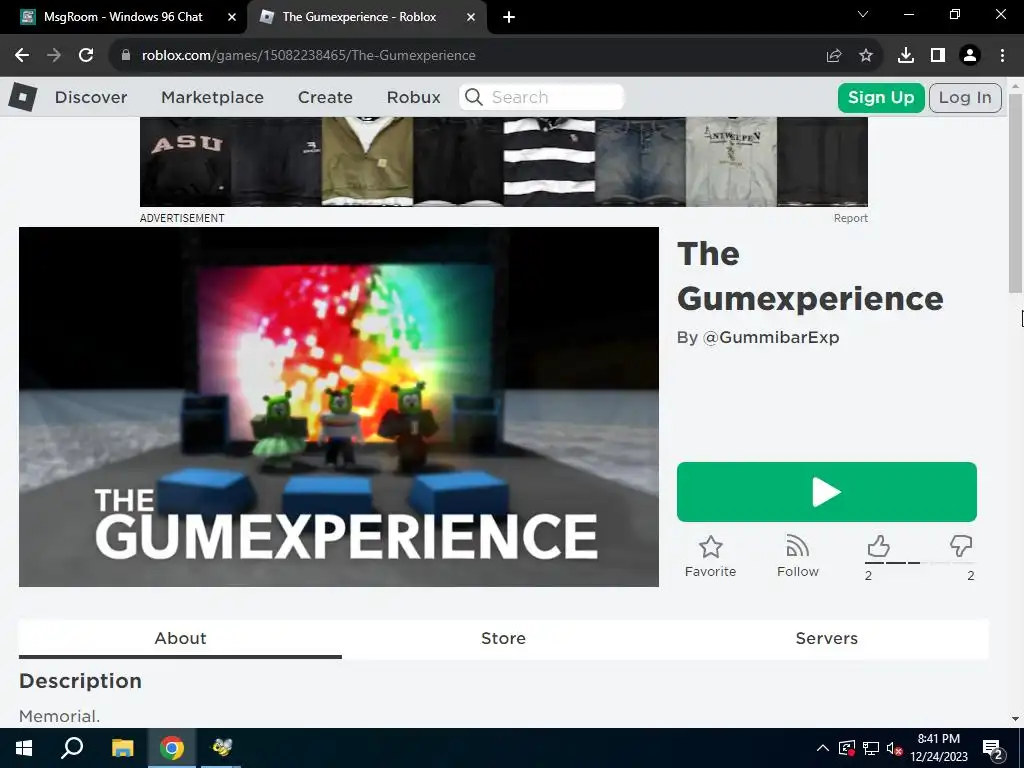
Task: Open the clothing advertisement banner
Action: (504, 162)
